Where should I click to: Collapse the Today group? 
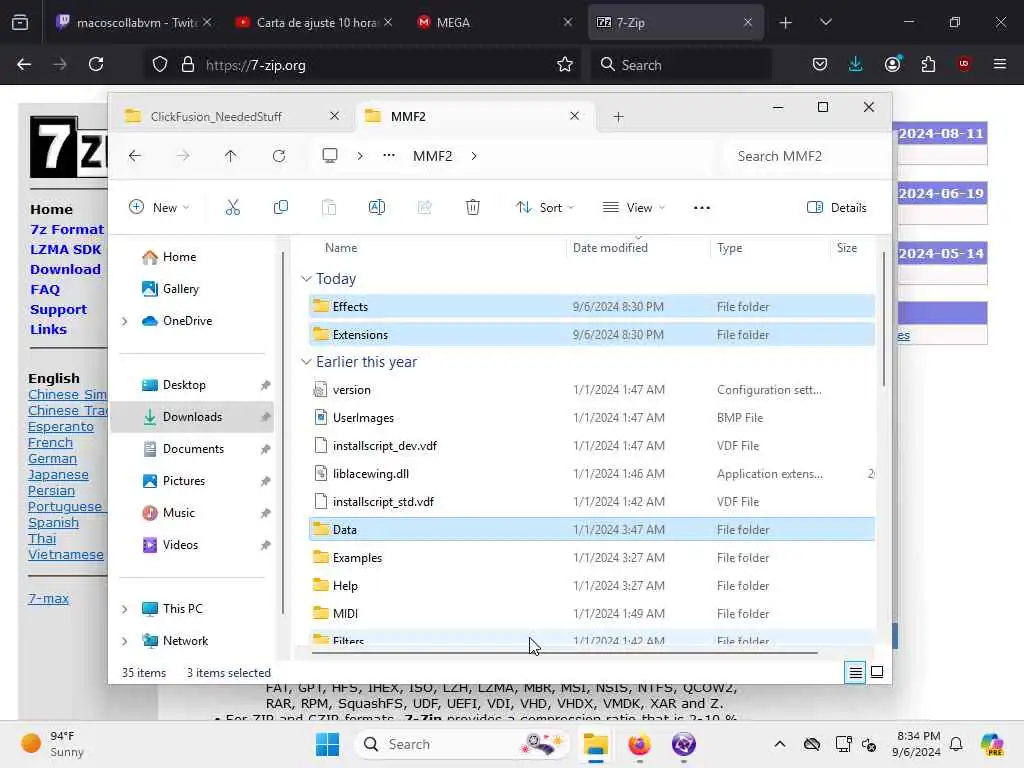(x=306, y=279)
